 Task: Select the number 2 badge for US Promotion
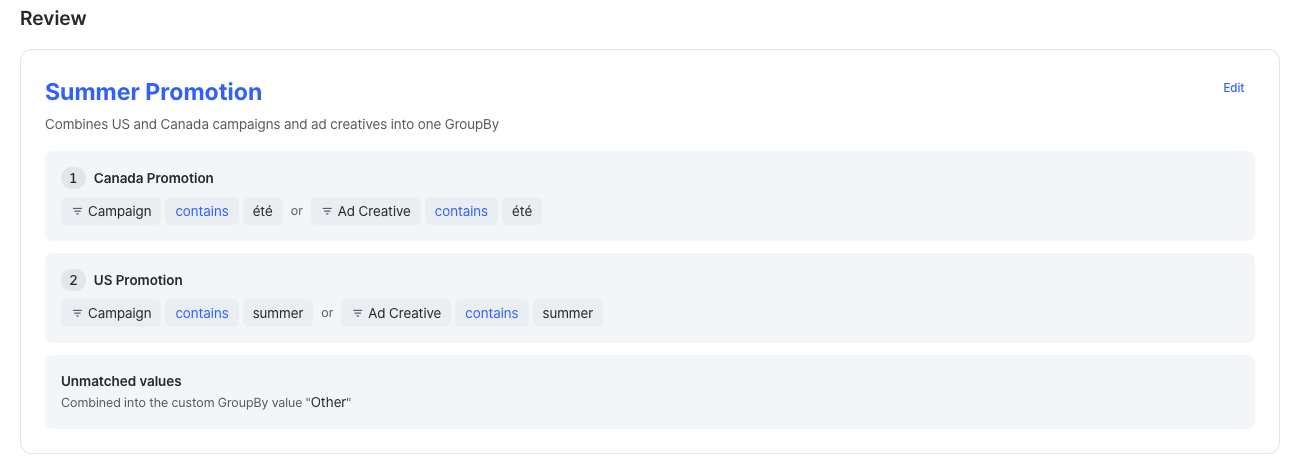pyautogui.click(x=73, y=280)
